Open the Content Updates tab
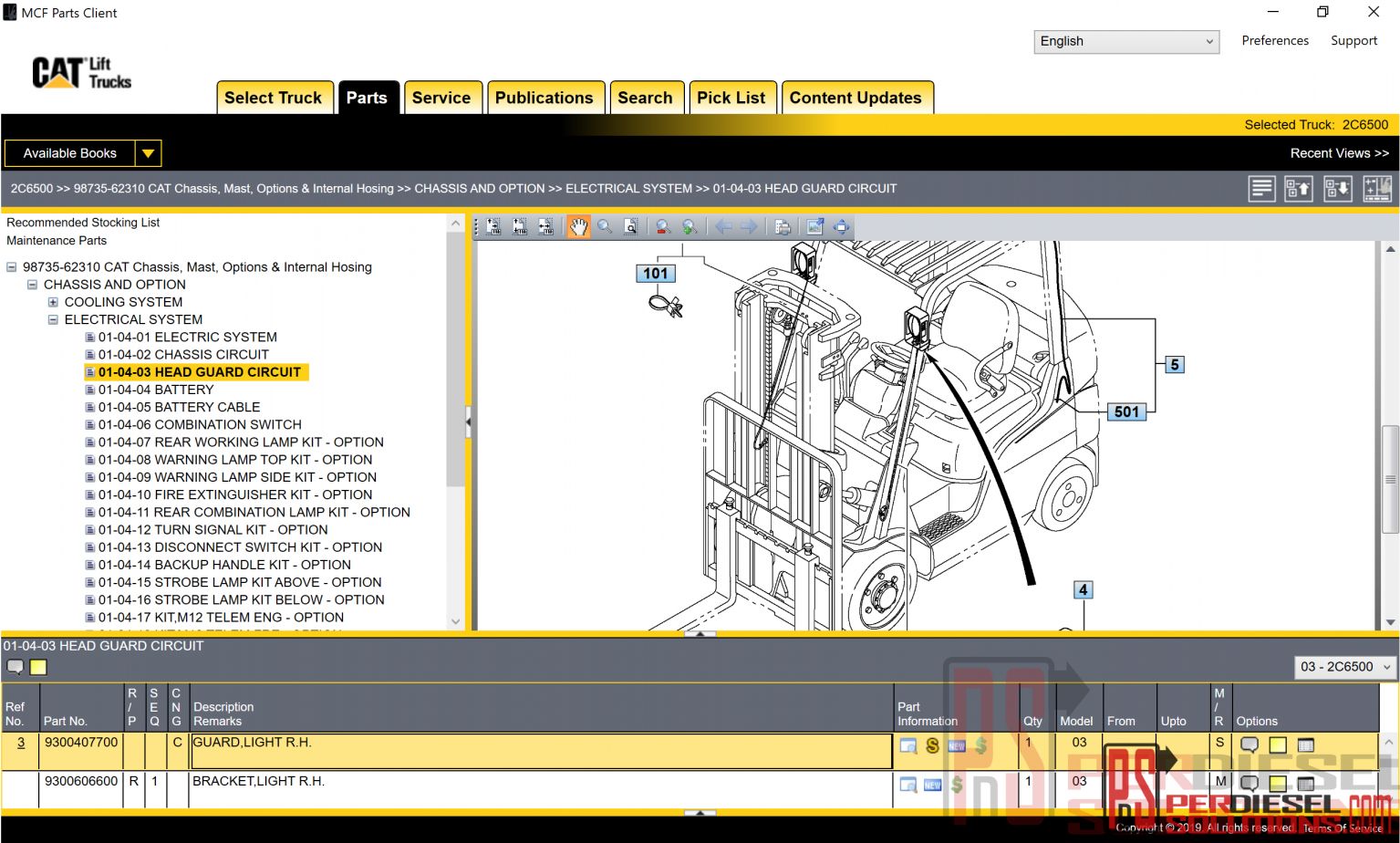1400x843 pixels. 856,98
